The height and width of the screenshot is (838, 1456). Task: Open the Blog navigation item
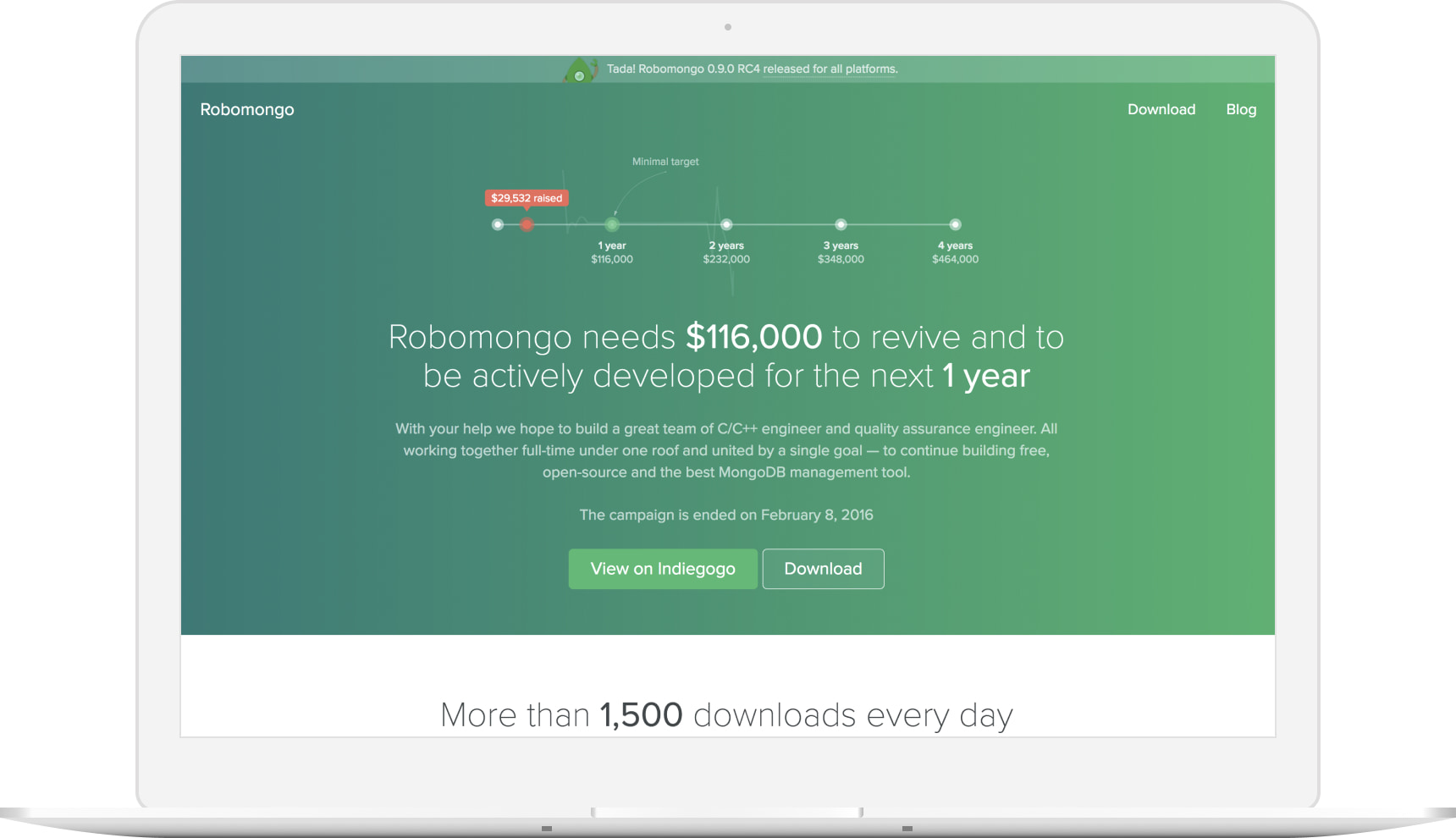(1241, 109)
